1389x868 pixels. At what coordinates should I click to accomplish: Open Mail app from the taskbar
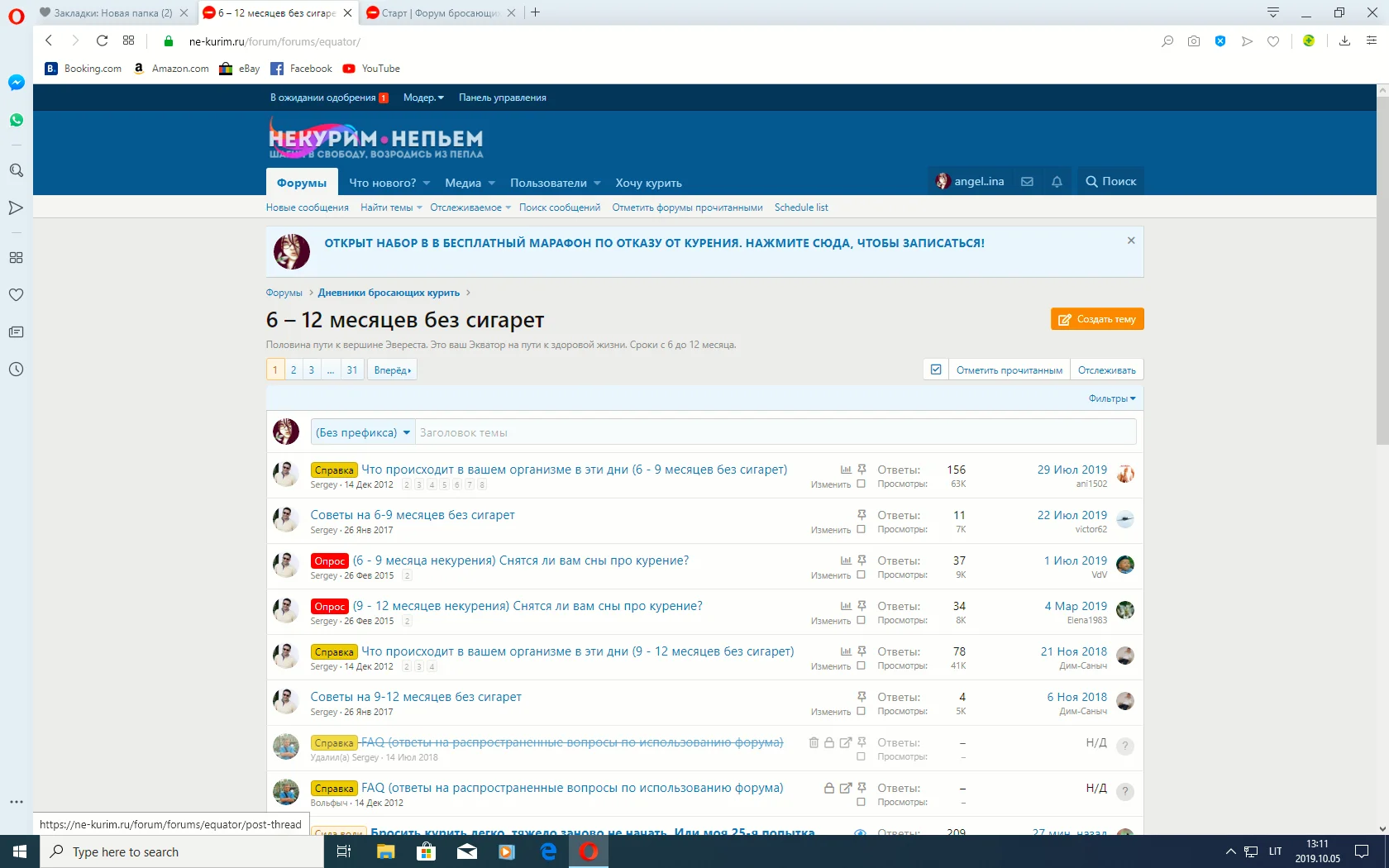467,851
